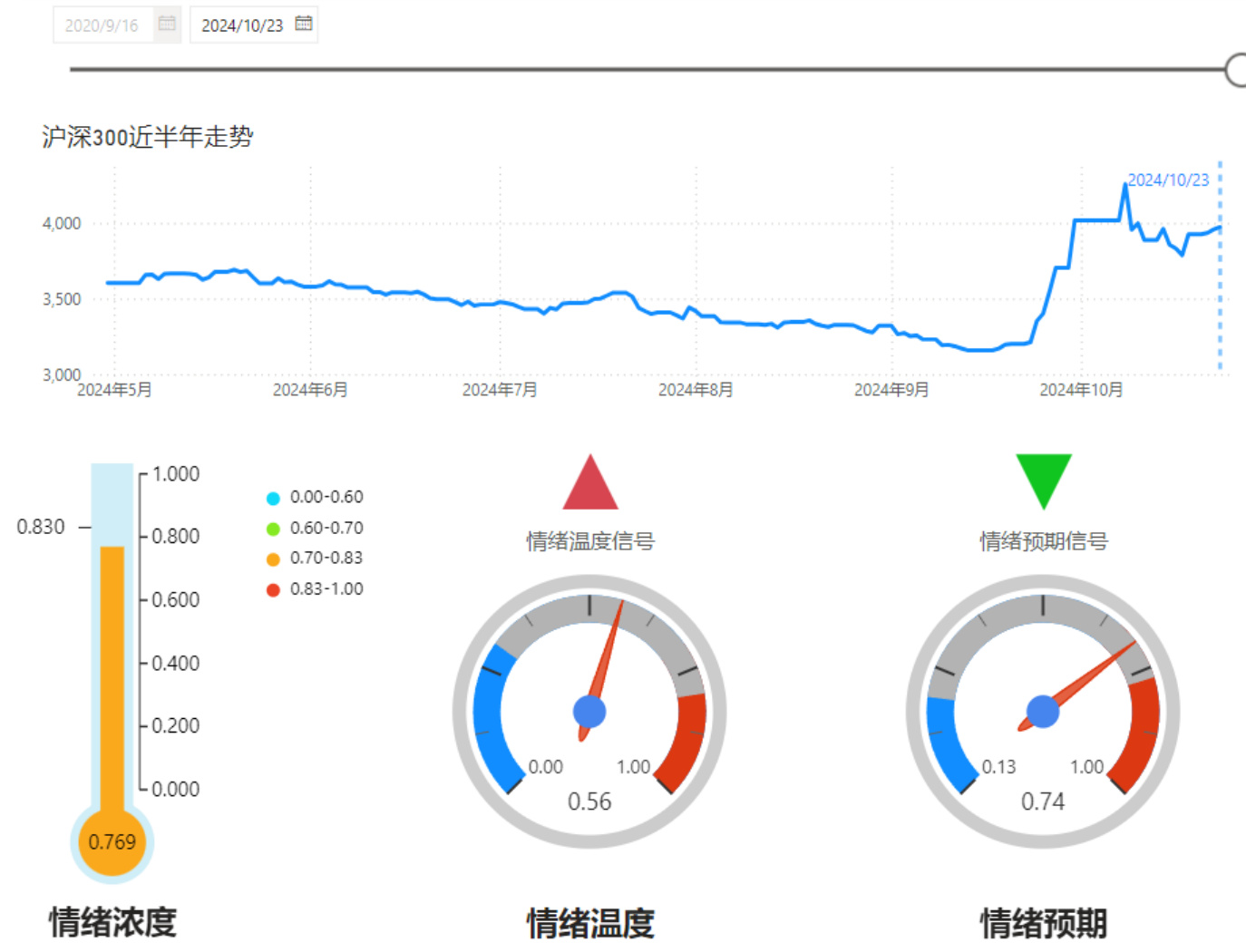
Task: Click the 2024/10/23 chart marker label
Action: 1168,180
